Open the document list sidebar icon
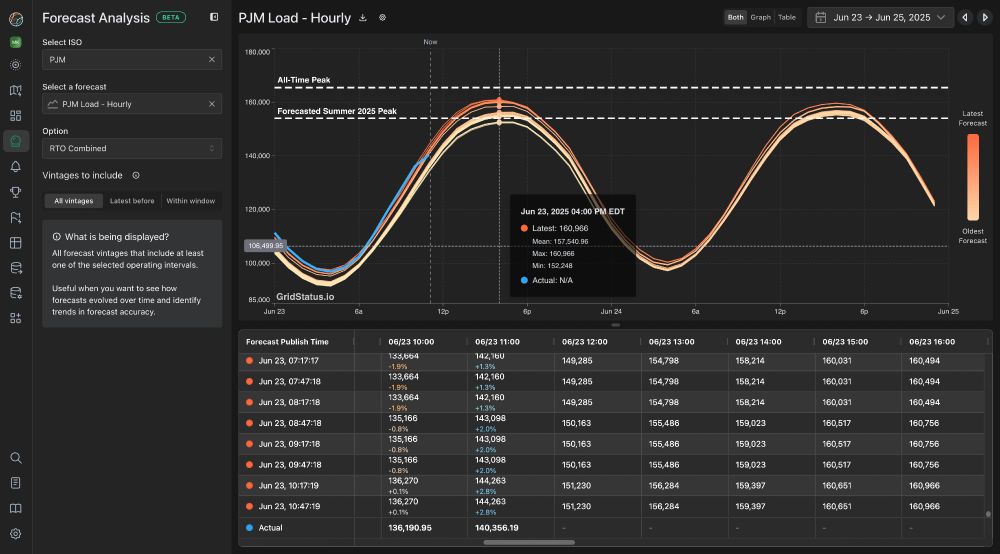This screenshot has height=554, width=1000. pos(16,483)
